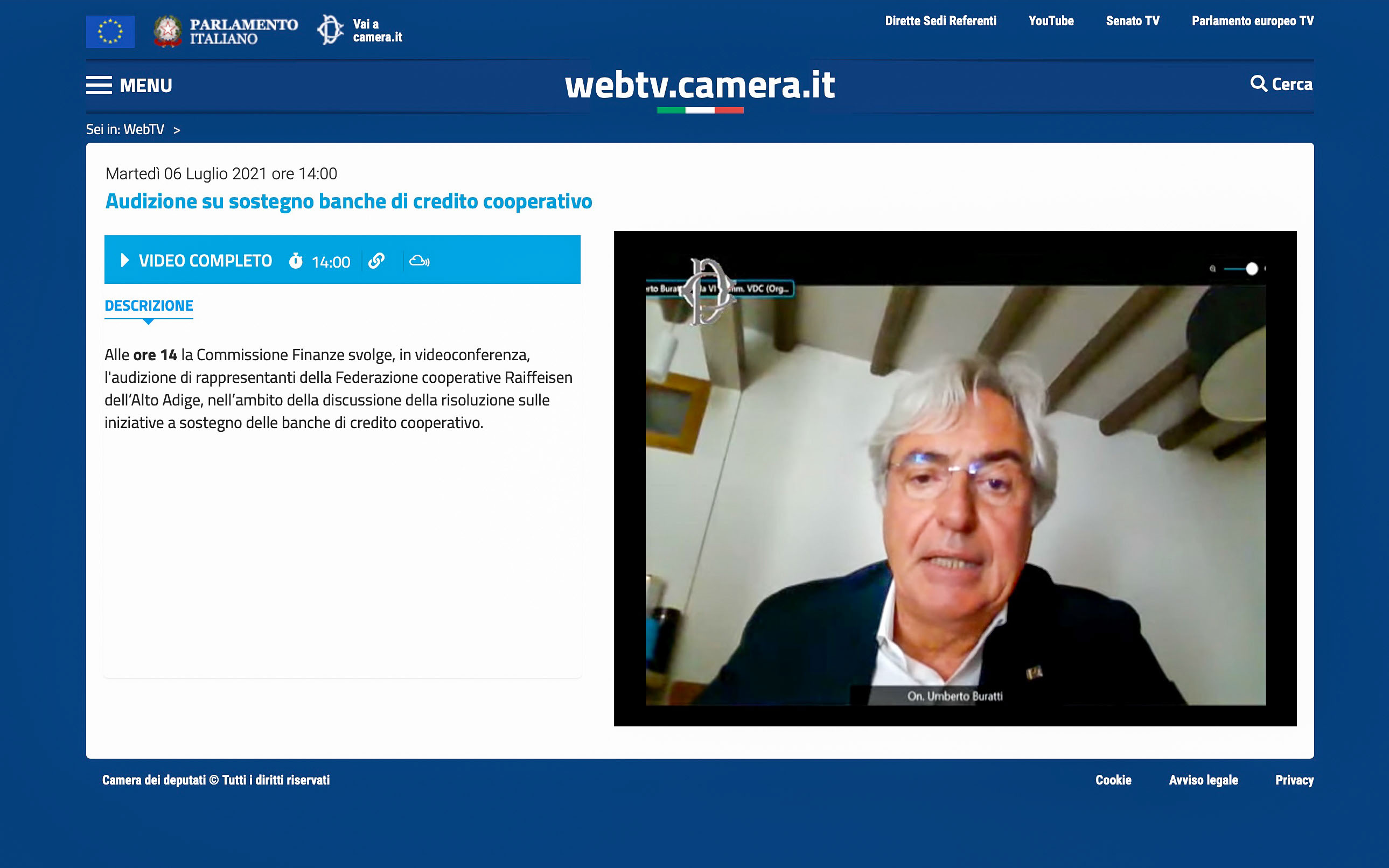Adjust the zoom slider in video
1389x868 pixels.
(x=1251, y=269)
